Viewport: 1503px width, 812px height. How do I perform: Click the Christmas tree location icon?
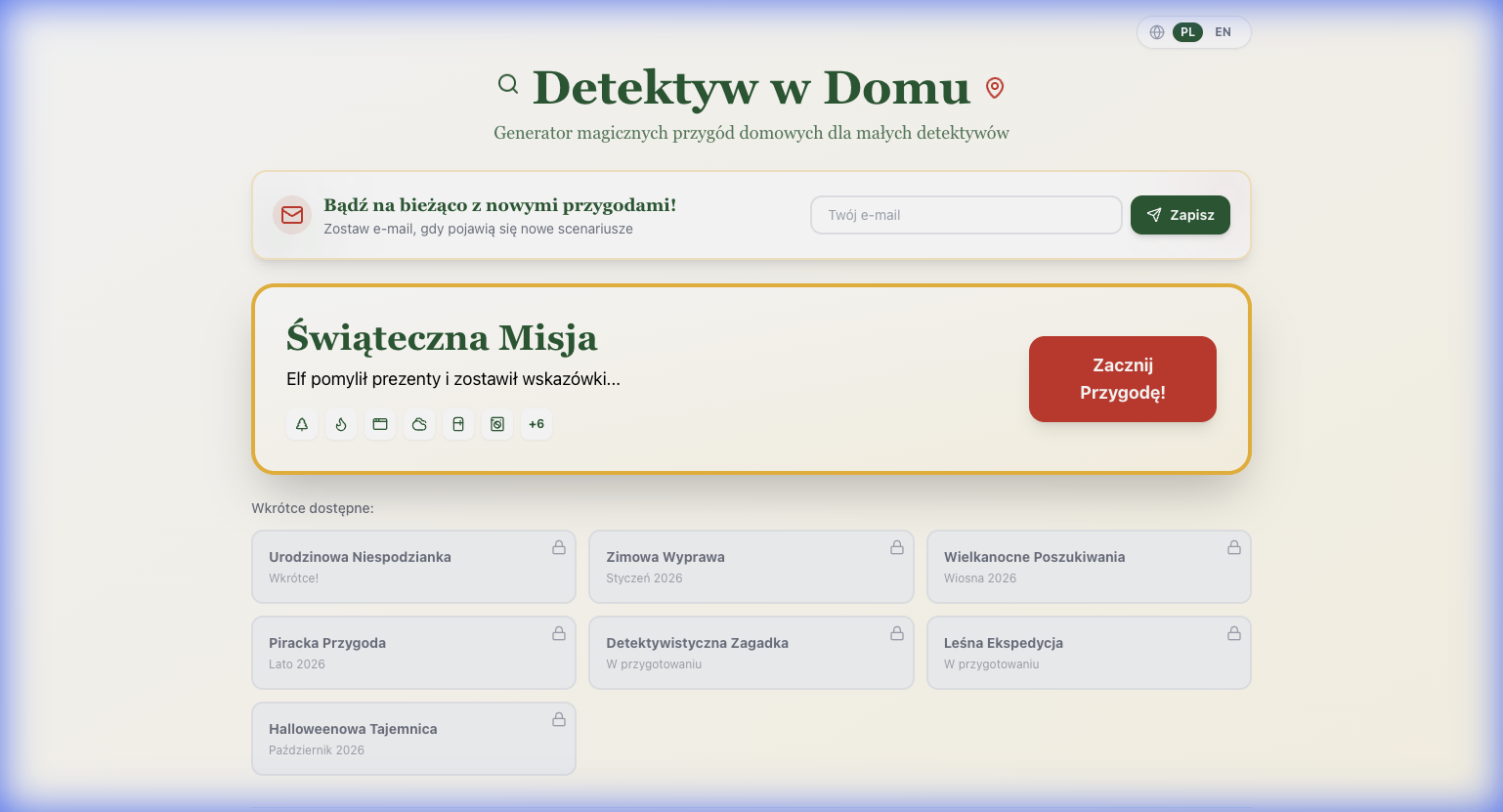[x=302, y=424]
